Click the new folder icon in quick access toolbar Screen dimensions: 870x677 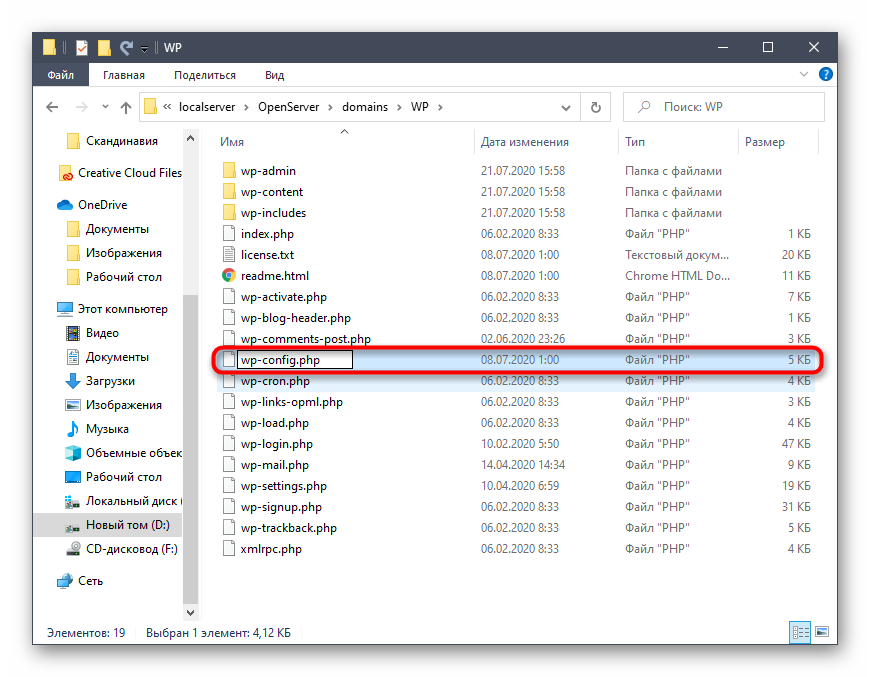[x=103, y=46]
